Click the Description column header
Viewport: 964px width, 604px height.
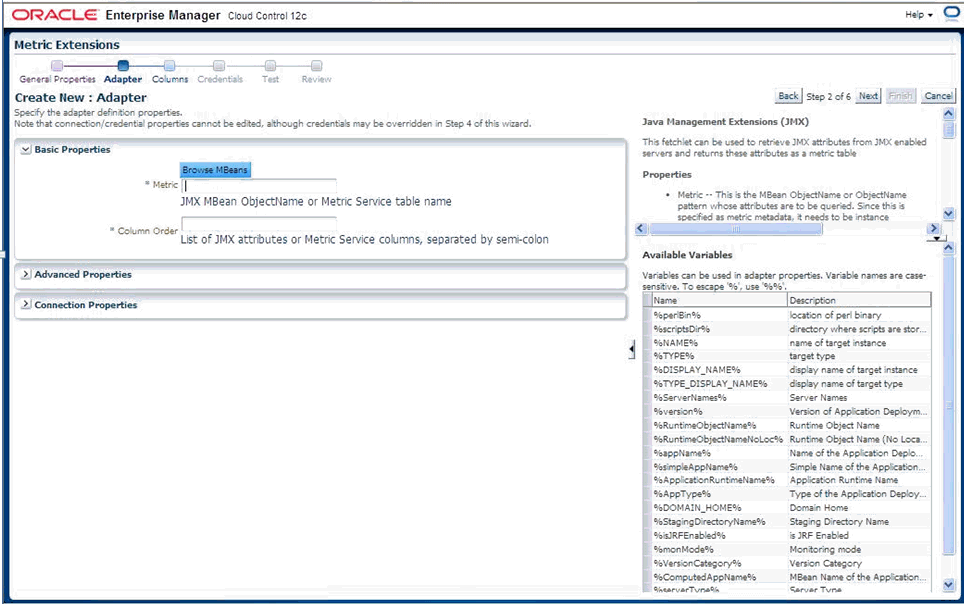[859, 300]
